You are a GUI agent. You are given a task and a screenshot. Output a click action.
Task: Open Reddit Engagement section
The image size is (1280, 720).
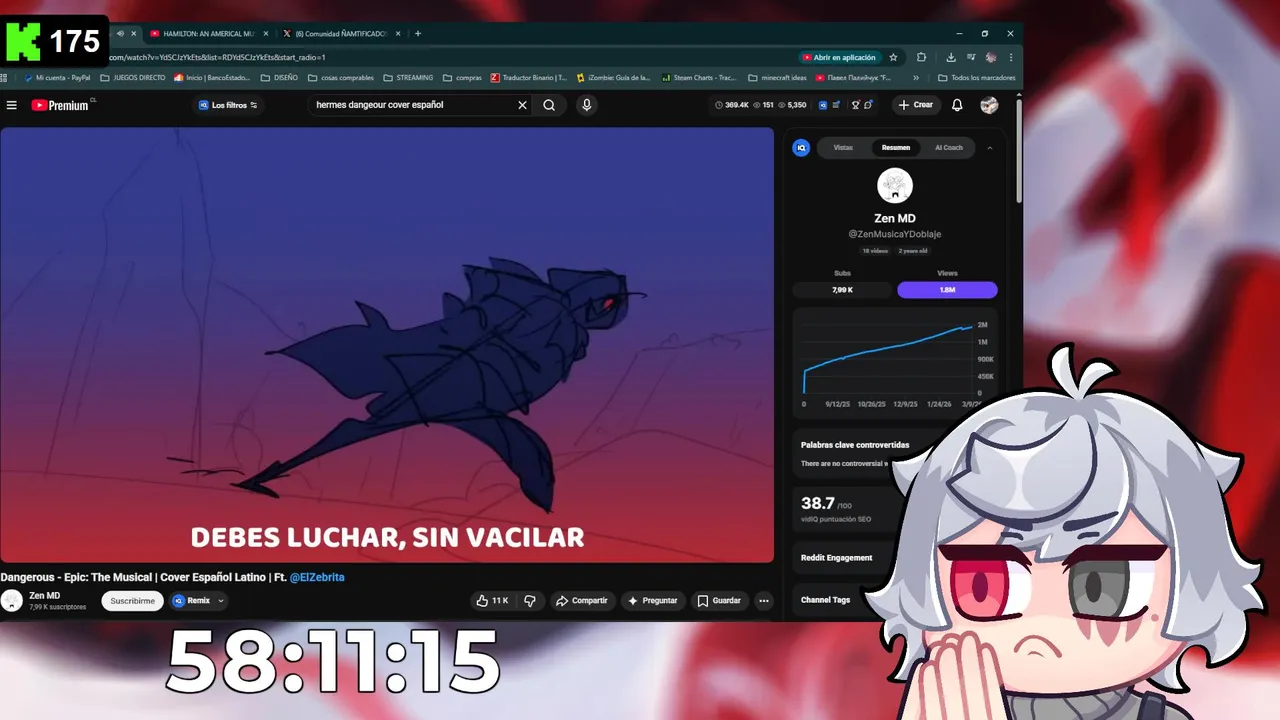pos(837,558)
